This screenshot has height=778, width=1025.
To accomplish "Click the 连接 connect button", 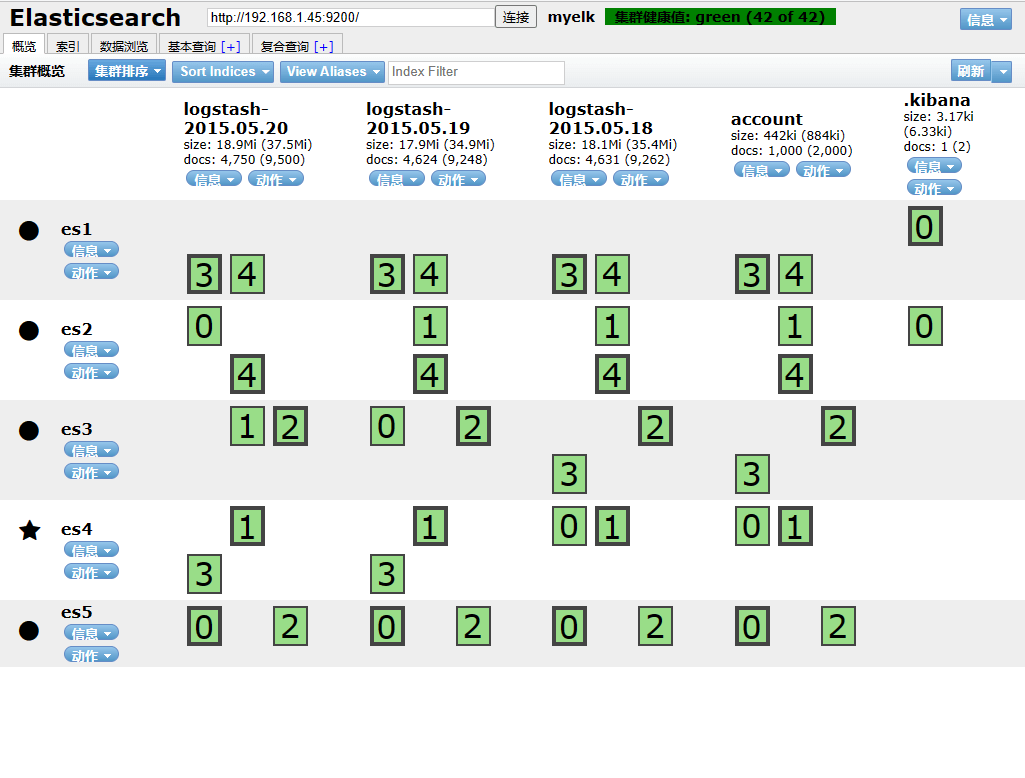I will point(516,17).
